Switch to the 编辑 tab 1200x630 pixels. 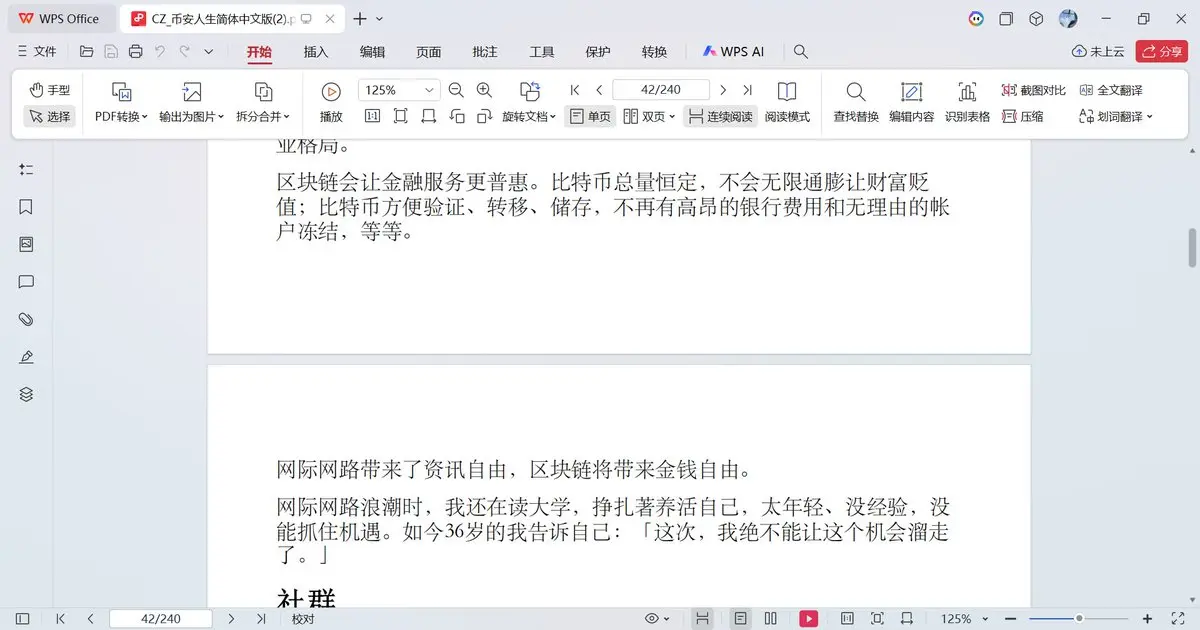click(x=372, y=52)
